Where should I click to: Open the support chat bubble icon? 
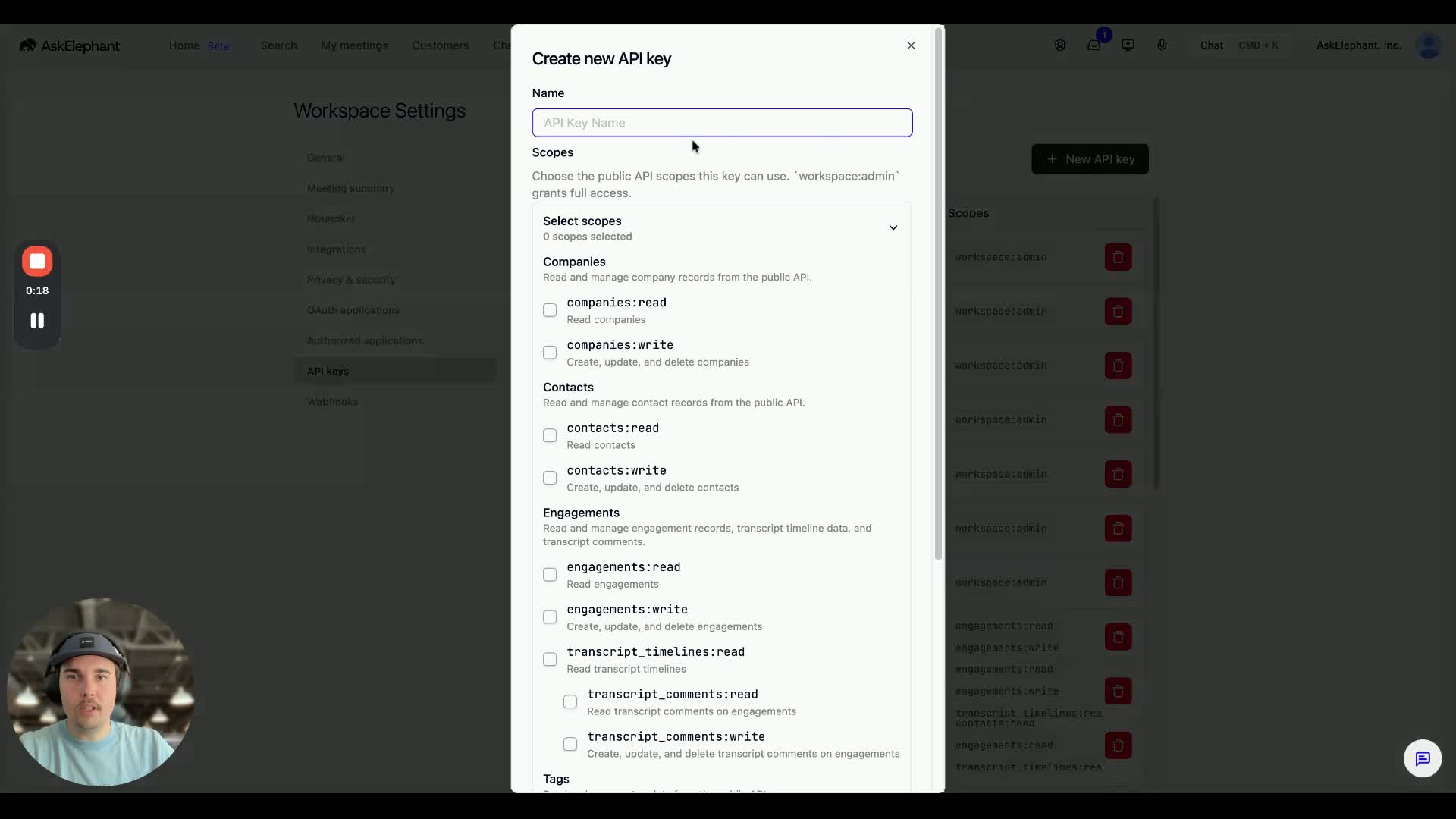coord(1423,758)
